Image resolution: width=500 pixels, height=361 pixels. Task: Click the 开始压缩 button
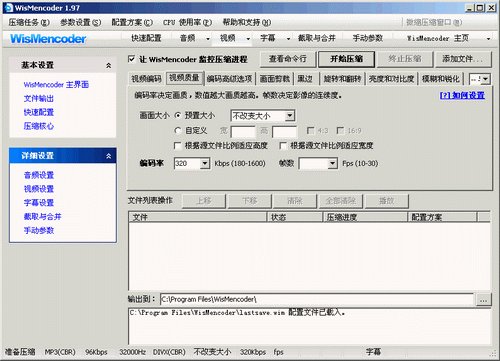[x=347, y=59]
